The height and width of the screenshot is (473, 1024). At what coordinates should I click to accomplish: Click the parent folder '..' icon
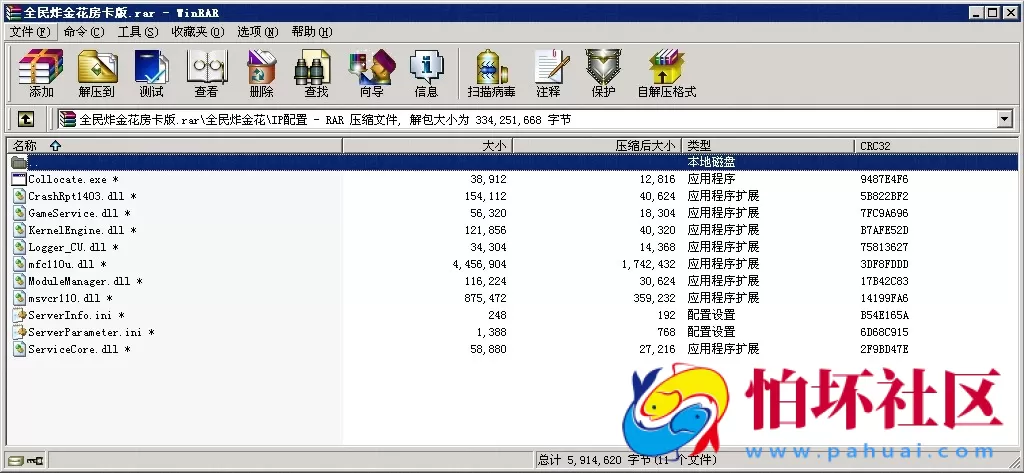tap(19, 162)
